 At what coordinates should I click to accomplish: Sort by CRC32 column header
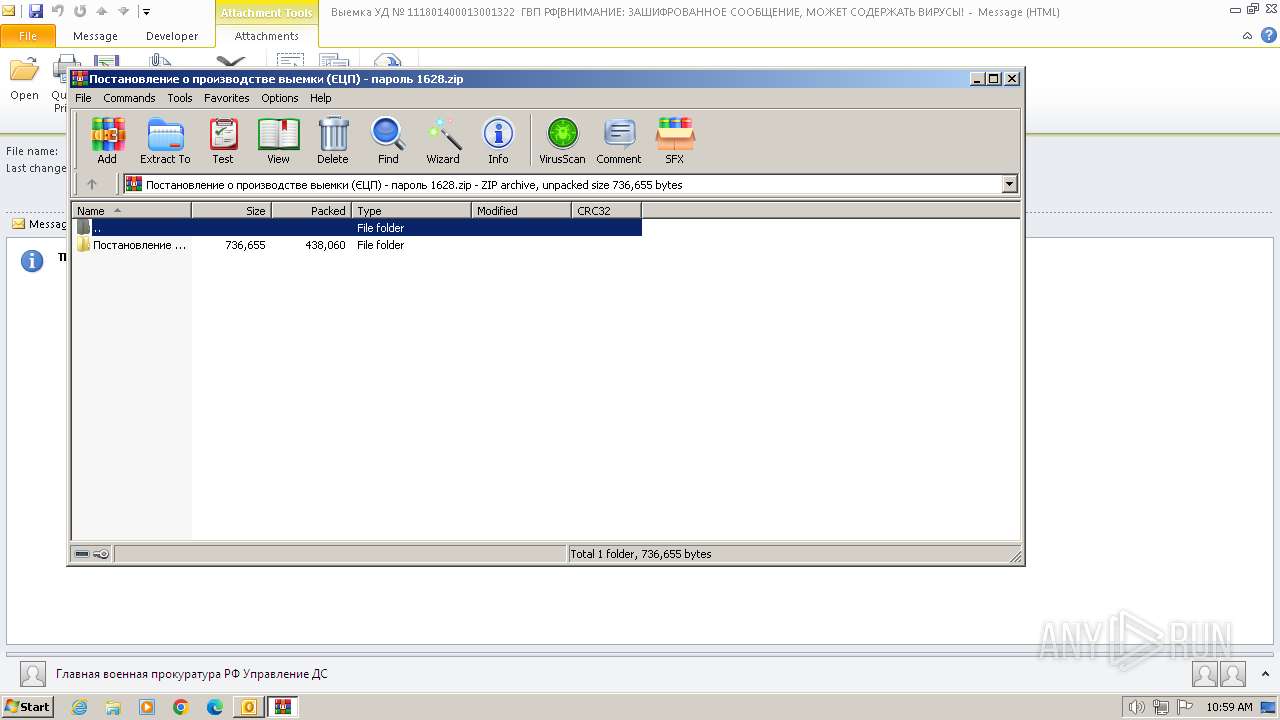click(x=606, y=210)
